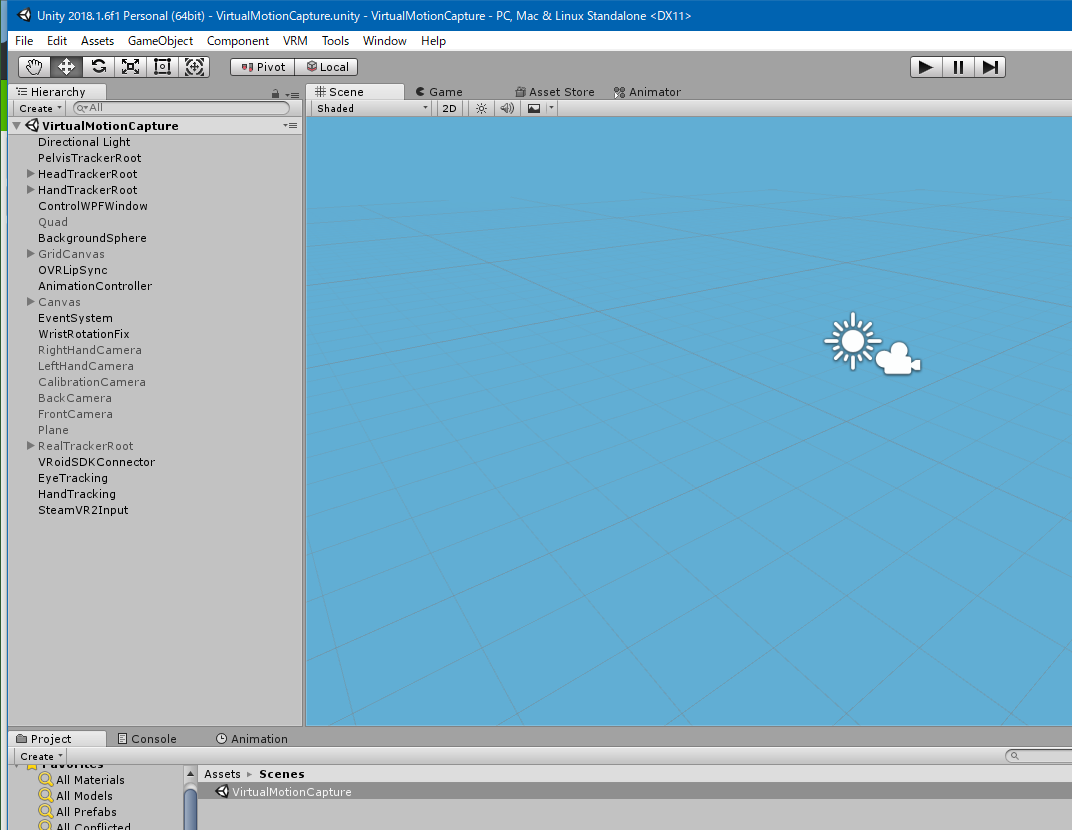
Task: Start Play mode
Action: tap(926, 67)
